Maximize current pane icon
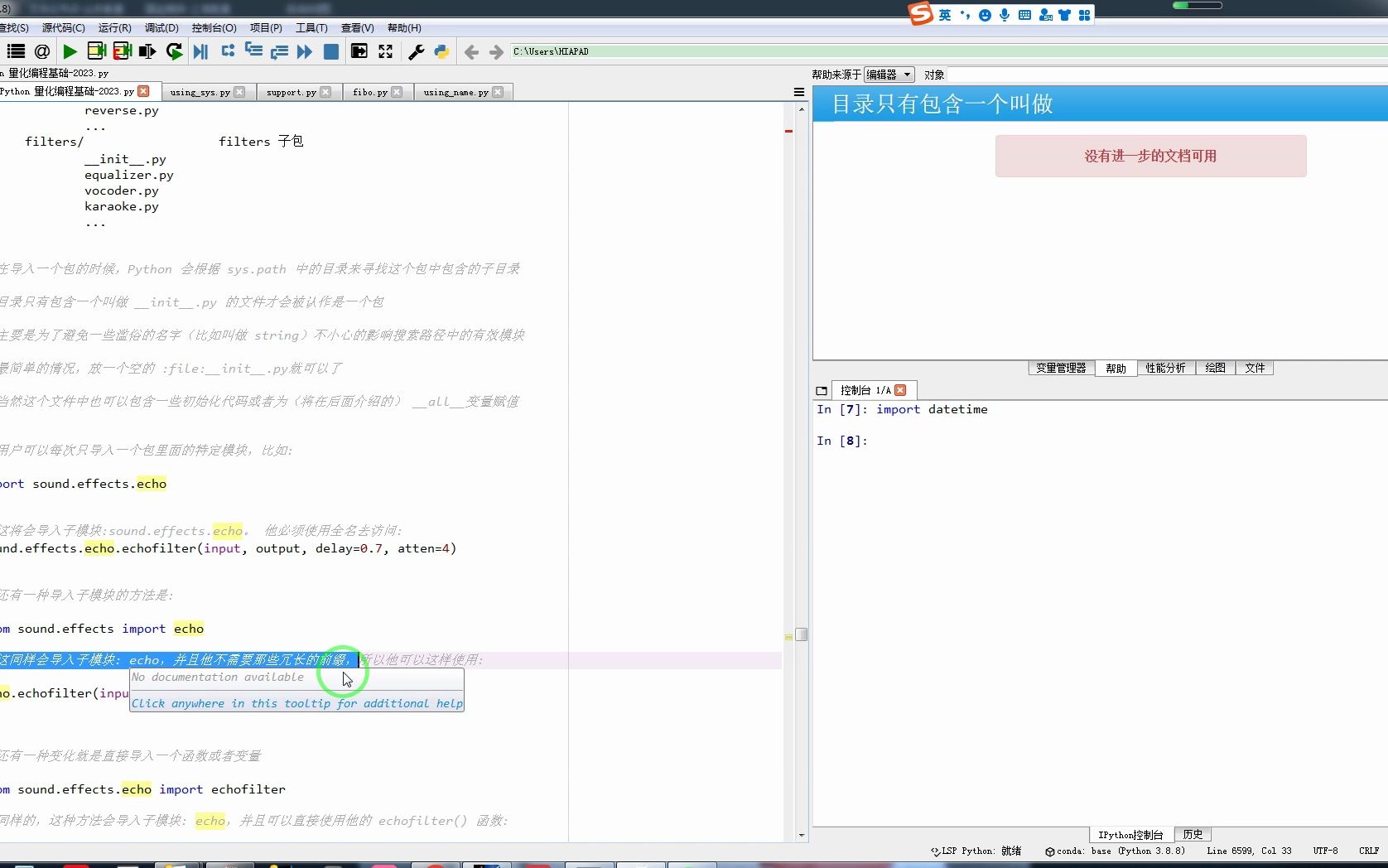 tap(359, 51)
